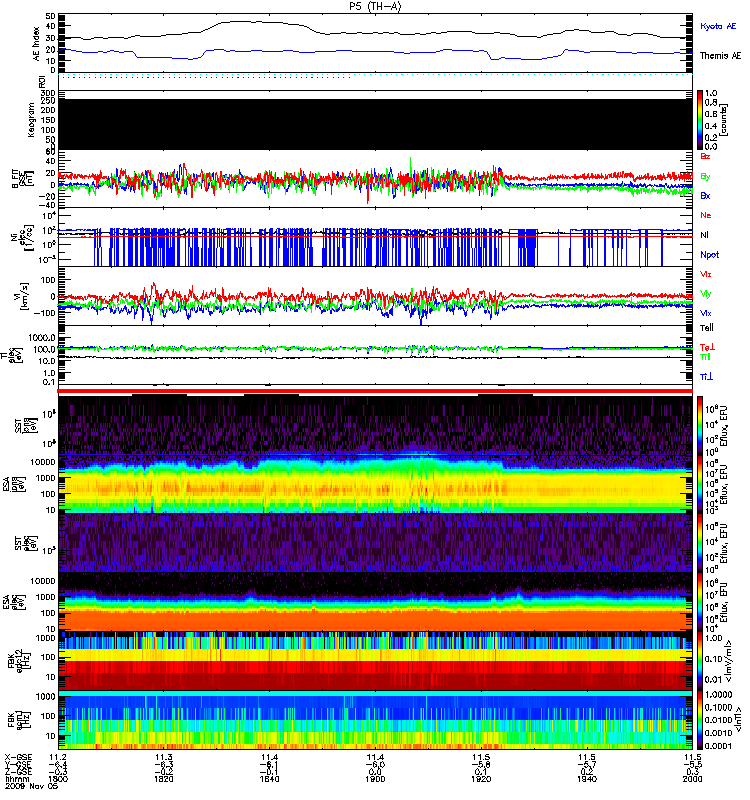750x800 pixels.
Task: Pick the red Bz legend label
Action: pos(705,156)
